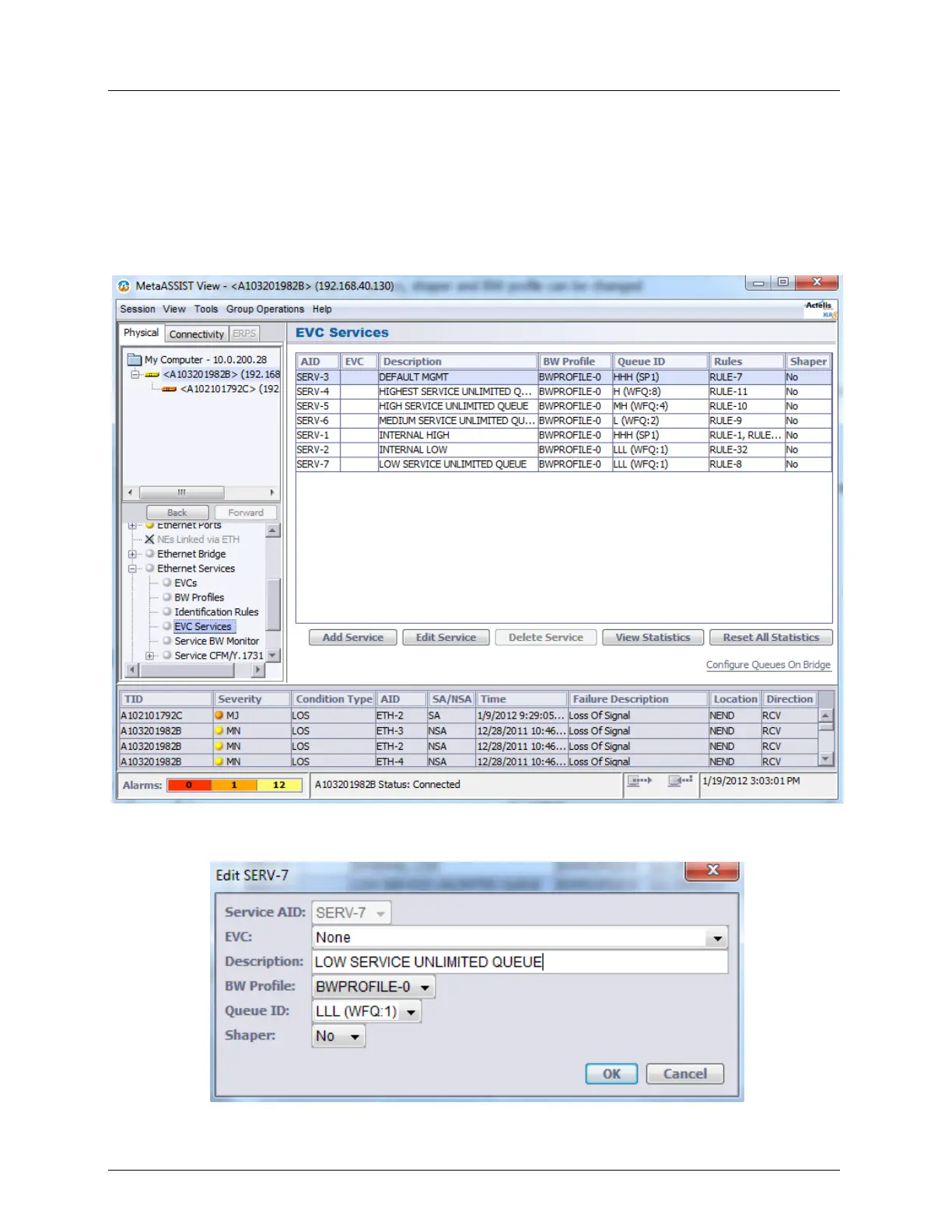Click the yellow device icon for A103201982B
Screen dimensions: 952x1232
[152, 374]
